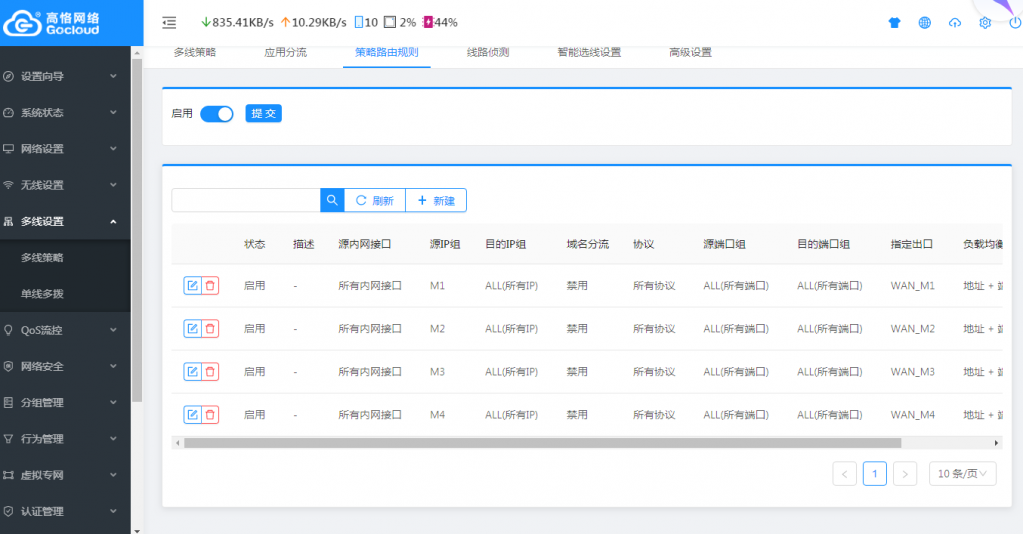Expand the 行为管理 sidebar menu

[65, 439]
